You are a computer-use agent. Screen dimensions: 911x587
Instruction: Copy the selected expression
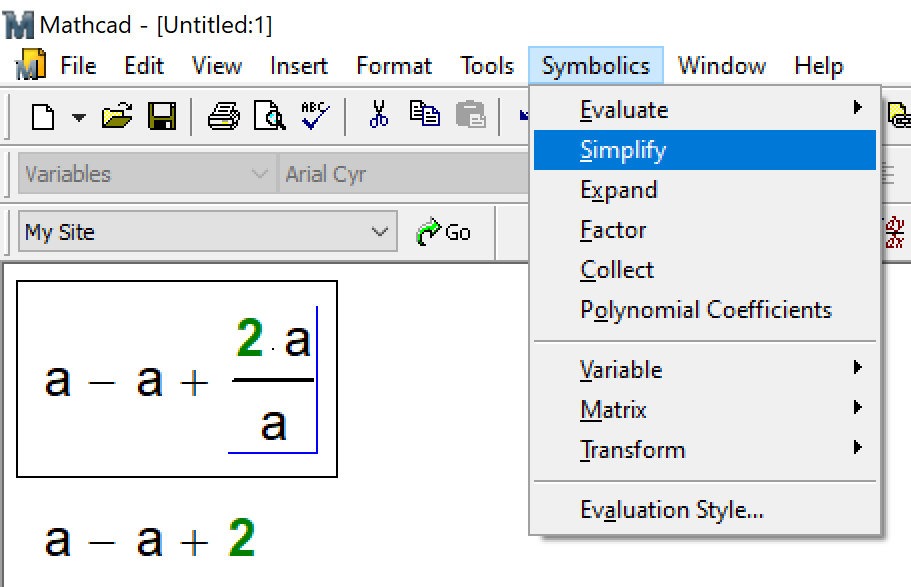pyautogui.click(x=423, y=113)
